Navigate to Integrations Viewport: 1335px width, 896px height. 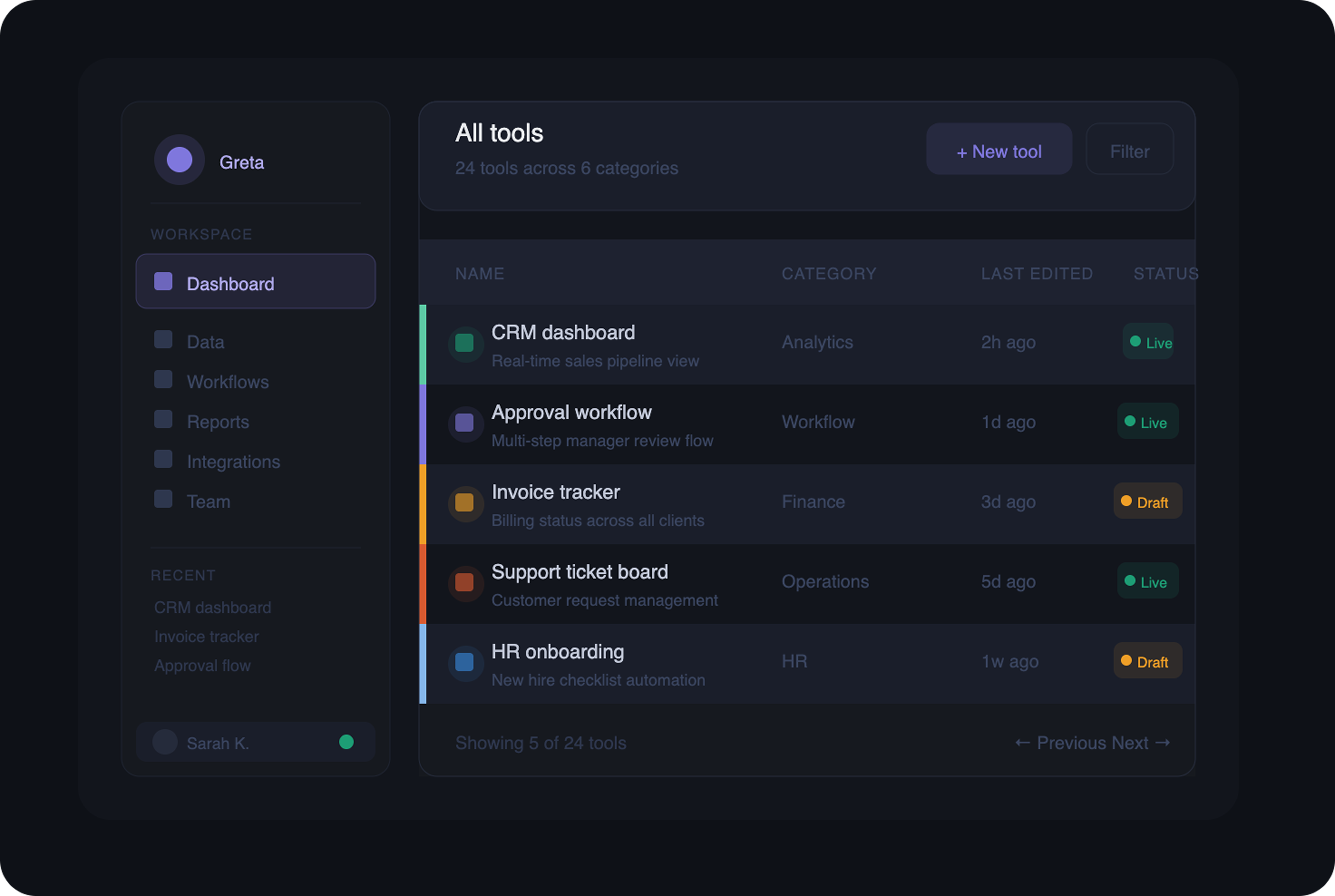pos(234,462)
